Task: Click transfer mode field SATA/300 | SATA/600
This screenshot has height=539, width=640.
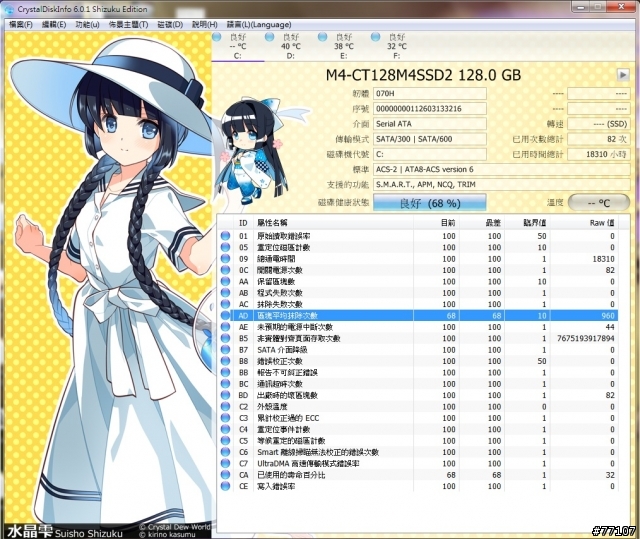Action: [430, 139]
